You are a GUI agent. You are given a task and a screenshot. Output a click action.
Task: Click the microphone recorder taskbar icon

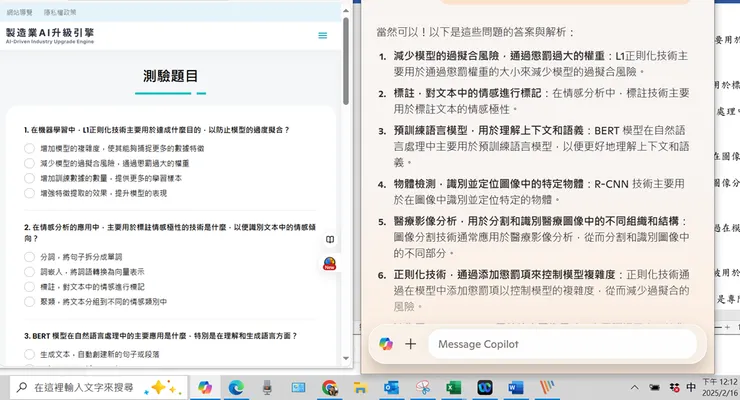tap(267, 388)
